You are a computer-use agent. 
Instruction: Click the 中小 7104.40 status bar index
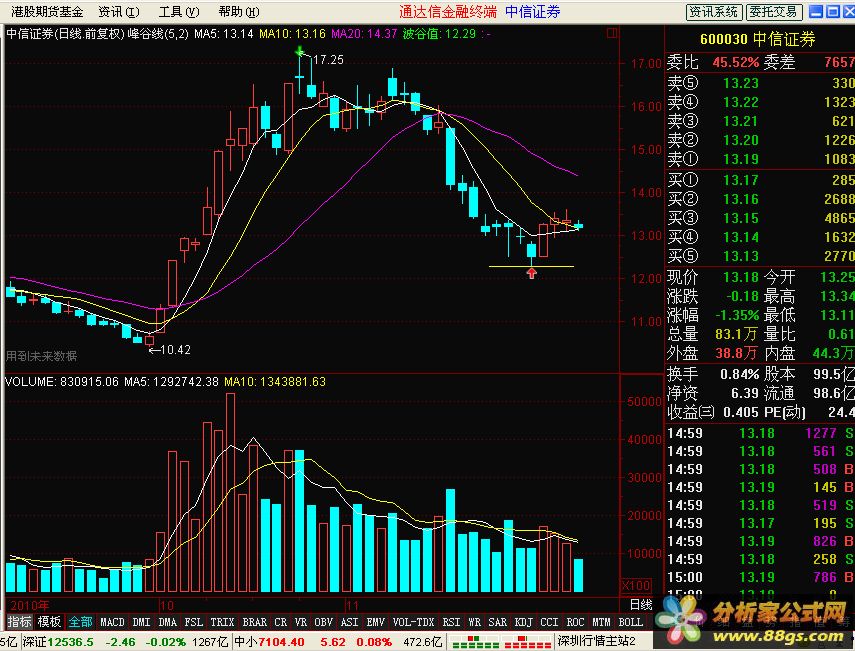coord(269,642)
